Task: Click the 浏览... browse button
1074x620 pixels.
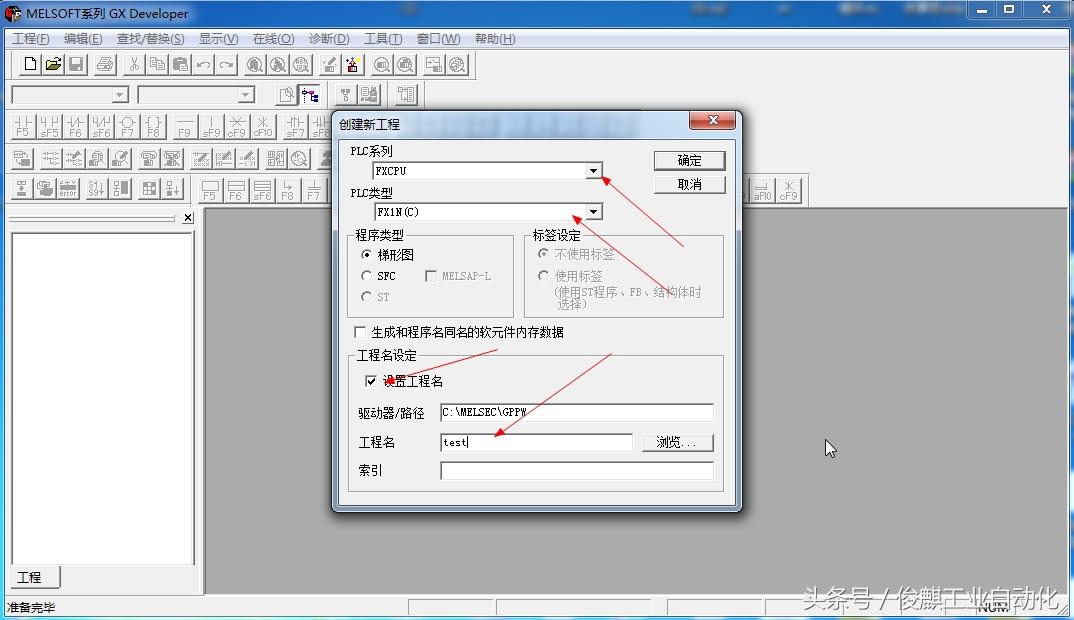Action: click(x=677, y=443)
